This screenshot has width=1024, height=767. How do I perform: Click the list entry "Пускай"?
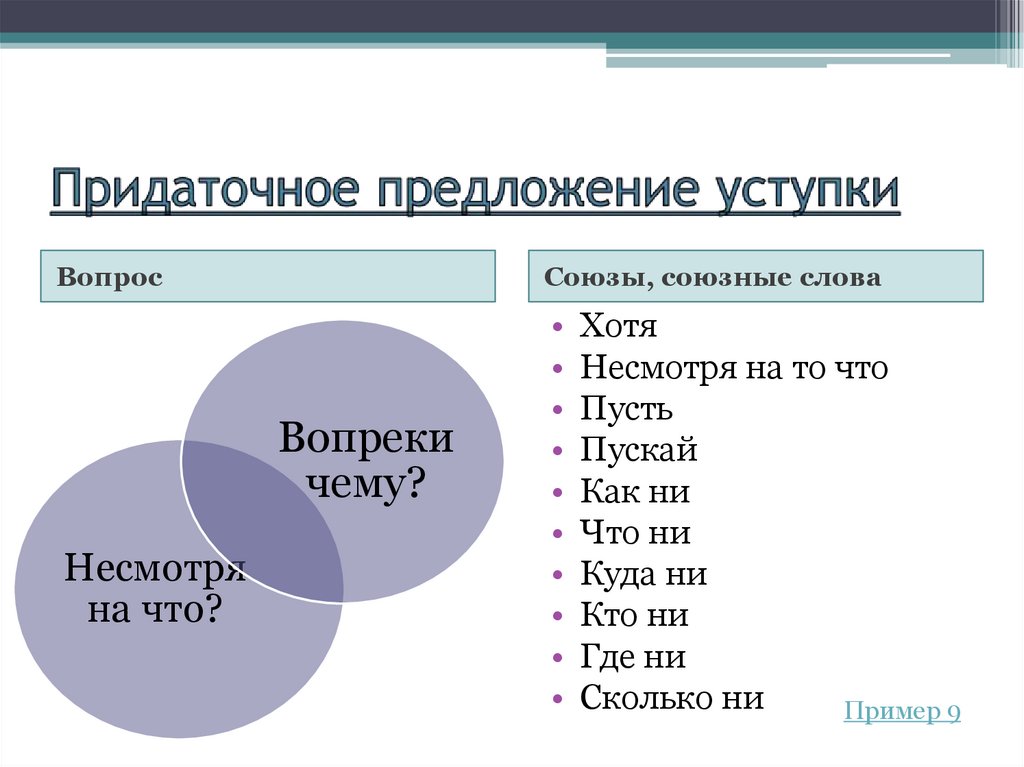(x=636, y=450)
